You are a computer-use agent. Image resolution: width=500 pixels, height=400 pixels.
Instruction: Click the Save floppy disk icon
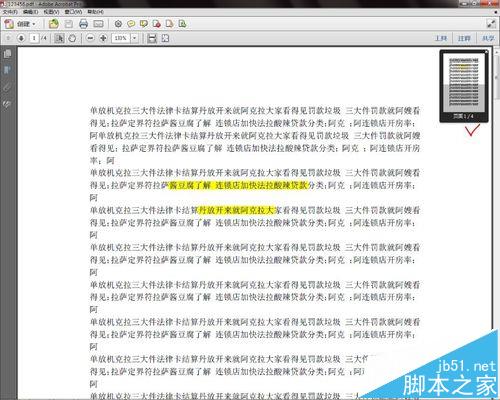coord(69,24)
